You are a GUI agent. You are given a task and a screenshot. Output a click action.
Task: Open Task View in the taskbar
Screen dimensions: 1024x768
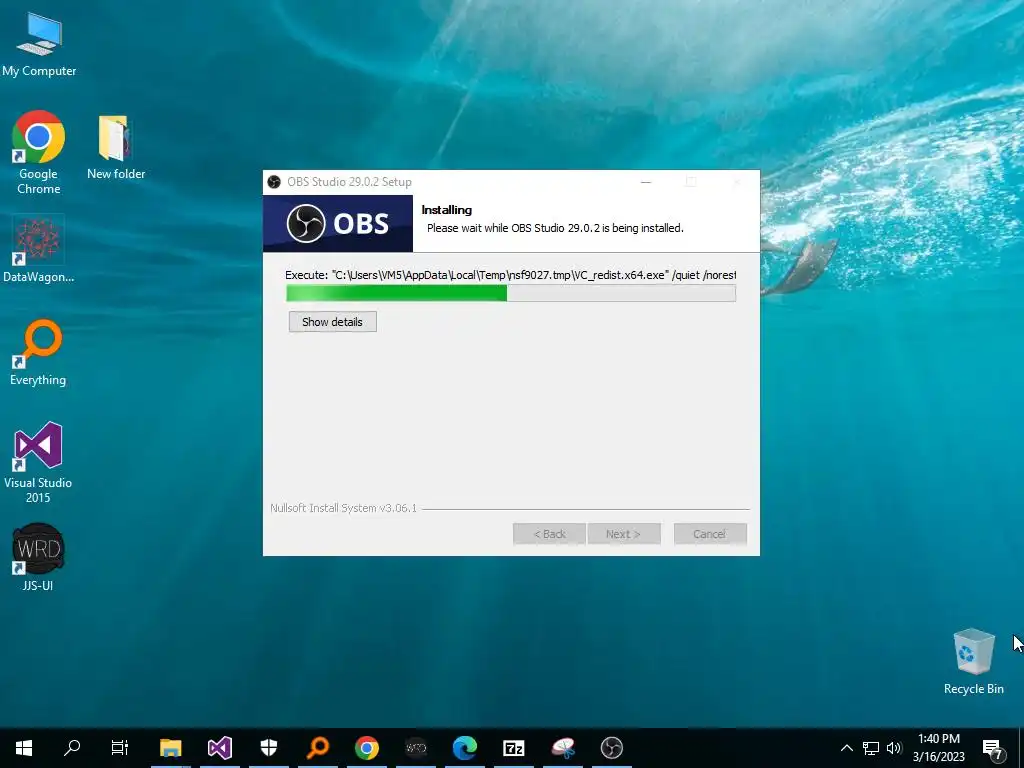click(x=120, y=748)
